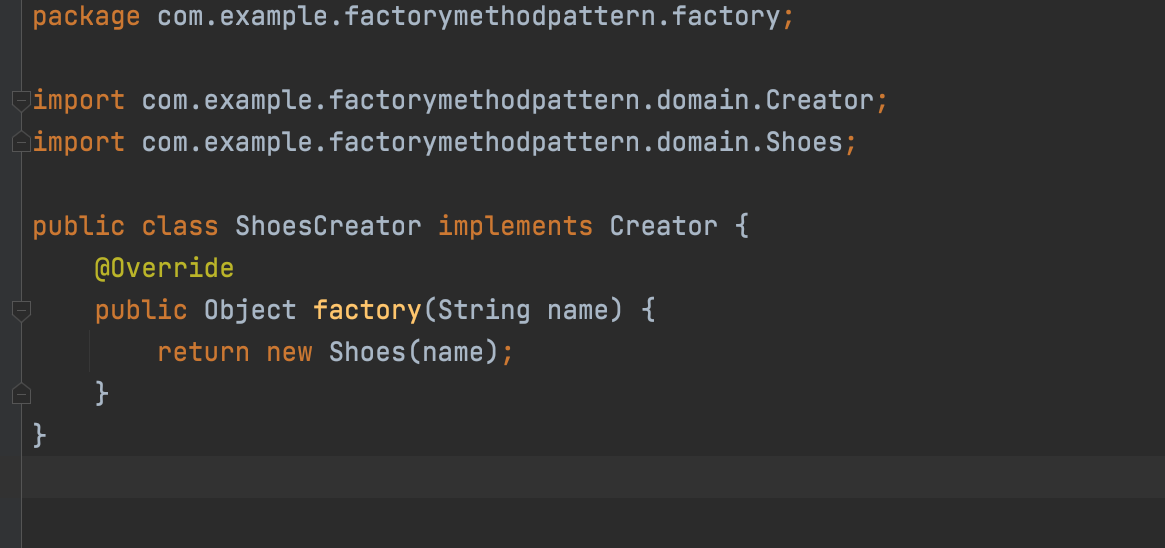Place cursor on the package keyword
The width and height of the screenshot is (1165, 548).
86,16
